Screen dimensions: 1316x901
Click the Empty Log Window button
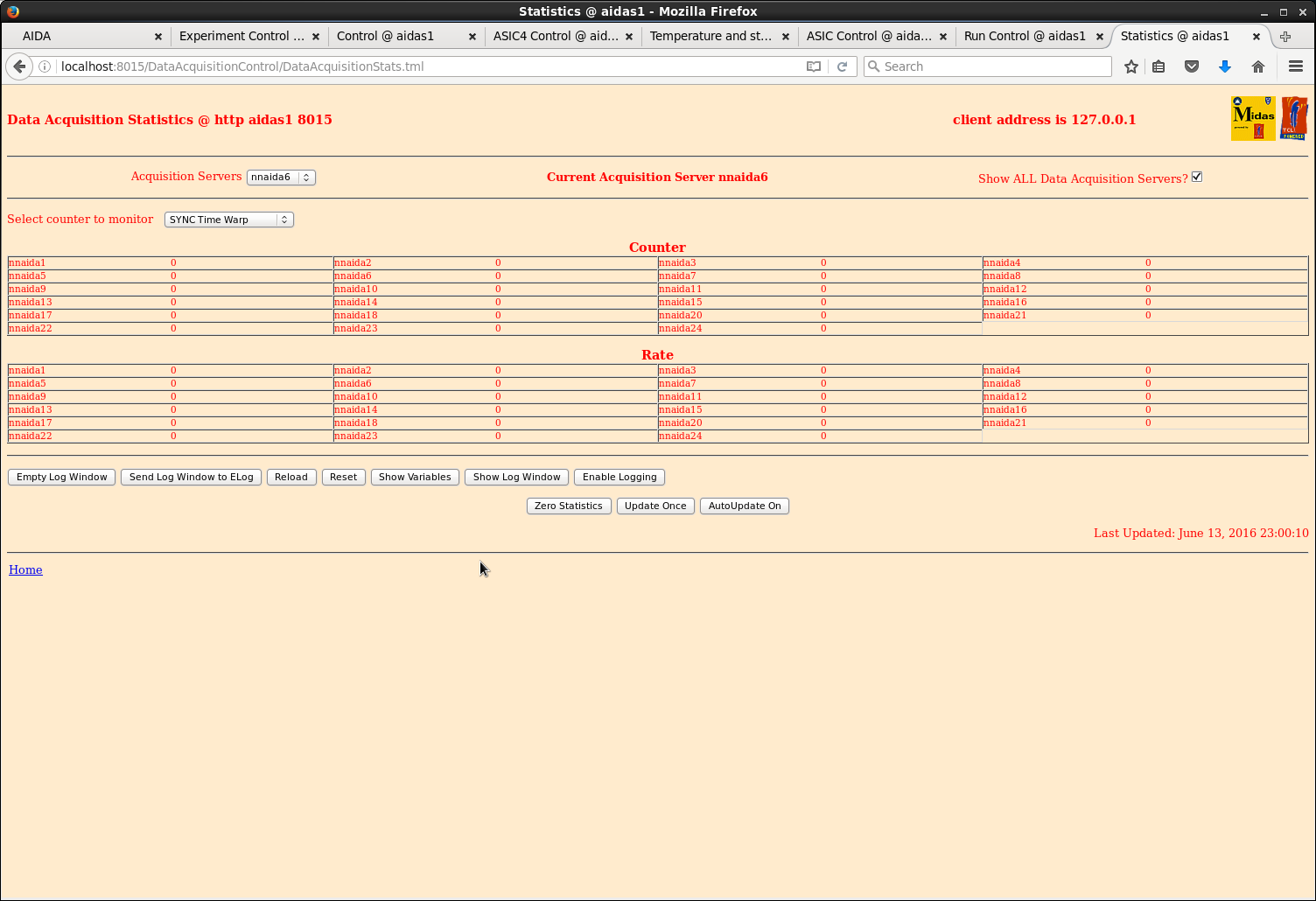pyautogui.click(x=62, y=477)
